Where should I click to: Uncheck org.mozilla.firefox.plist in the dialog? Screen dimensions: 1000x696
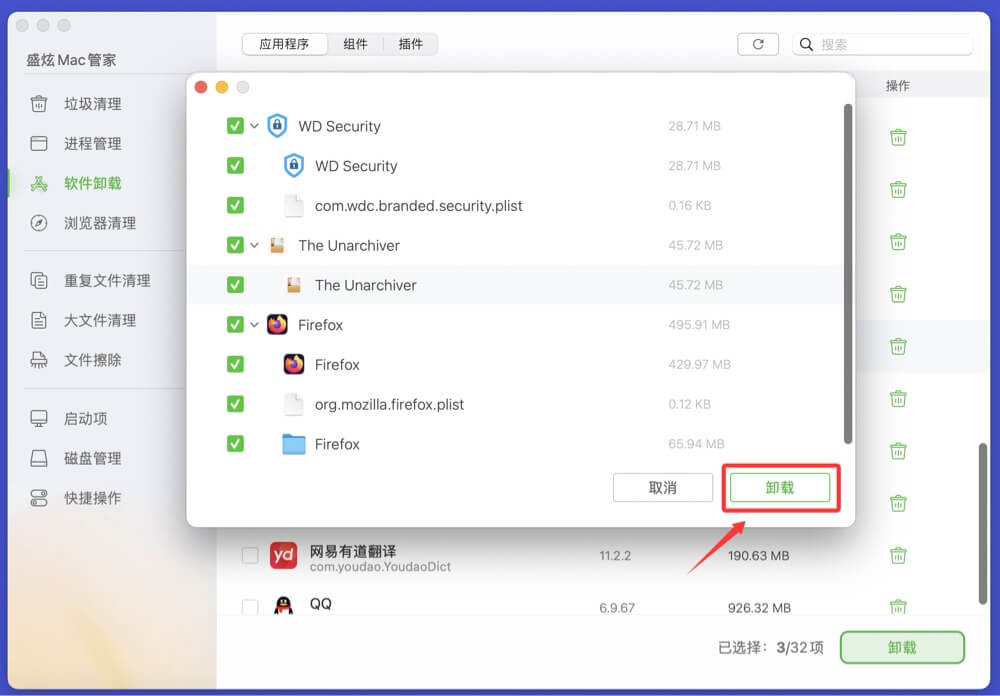click(x=234, y=404)
